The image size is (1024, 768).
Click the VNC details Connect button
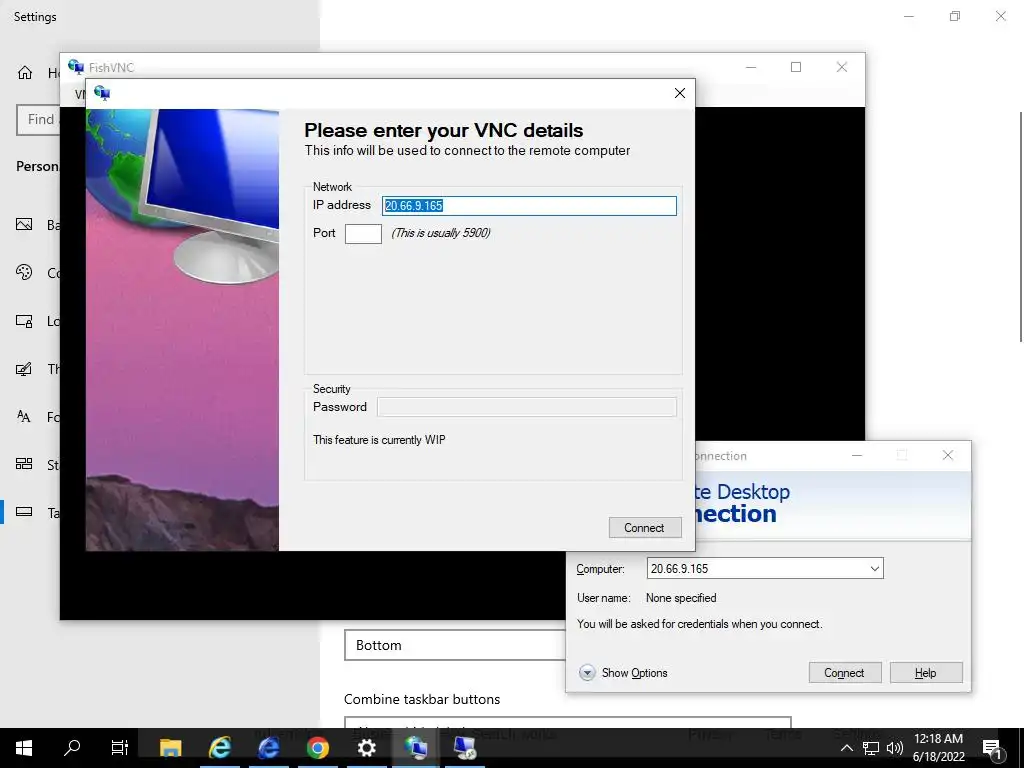point(645,528)
